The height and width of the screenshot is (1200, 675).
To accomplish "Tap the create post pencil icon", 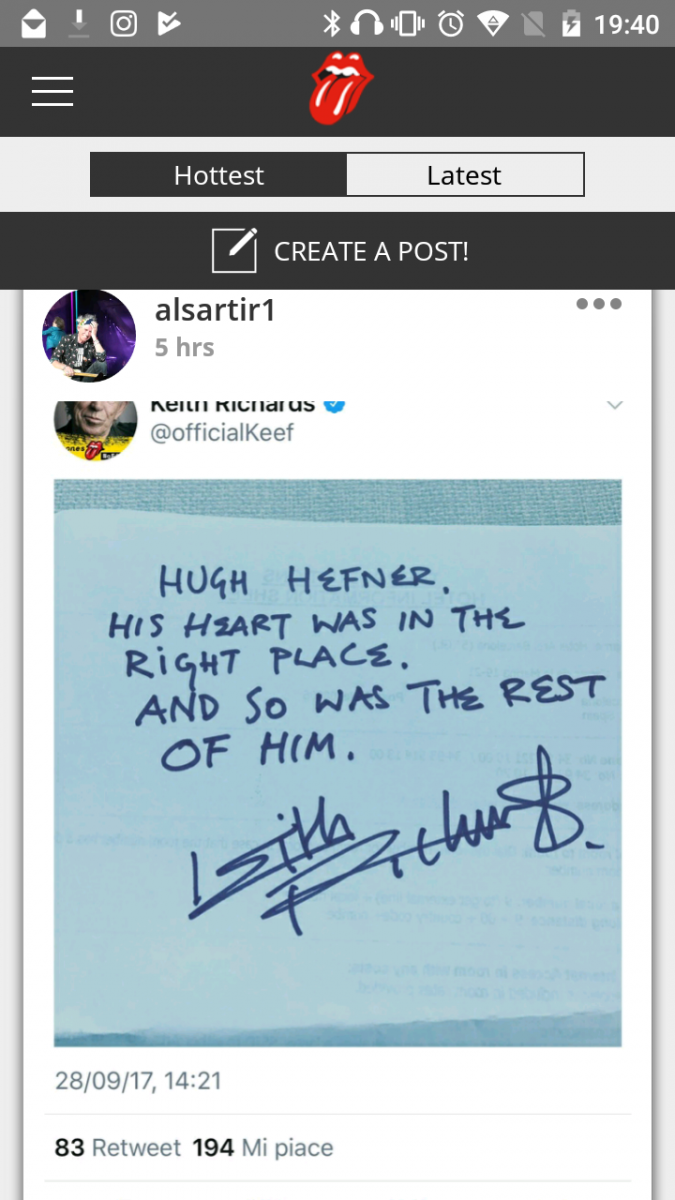I will [x=235, y=250].
